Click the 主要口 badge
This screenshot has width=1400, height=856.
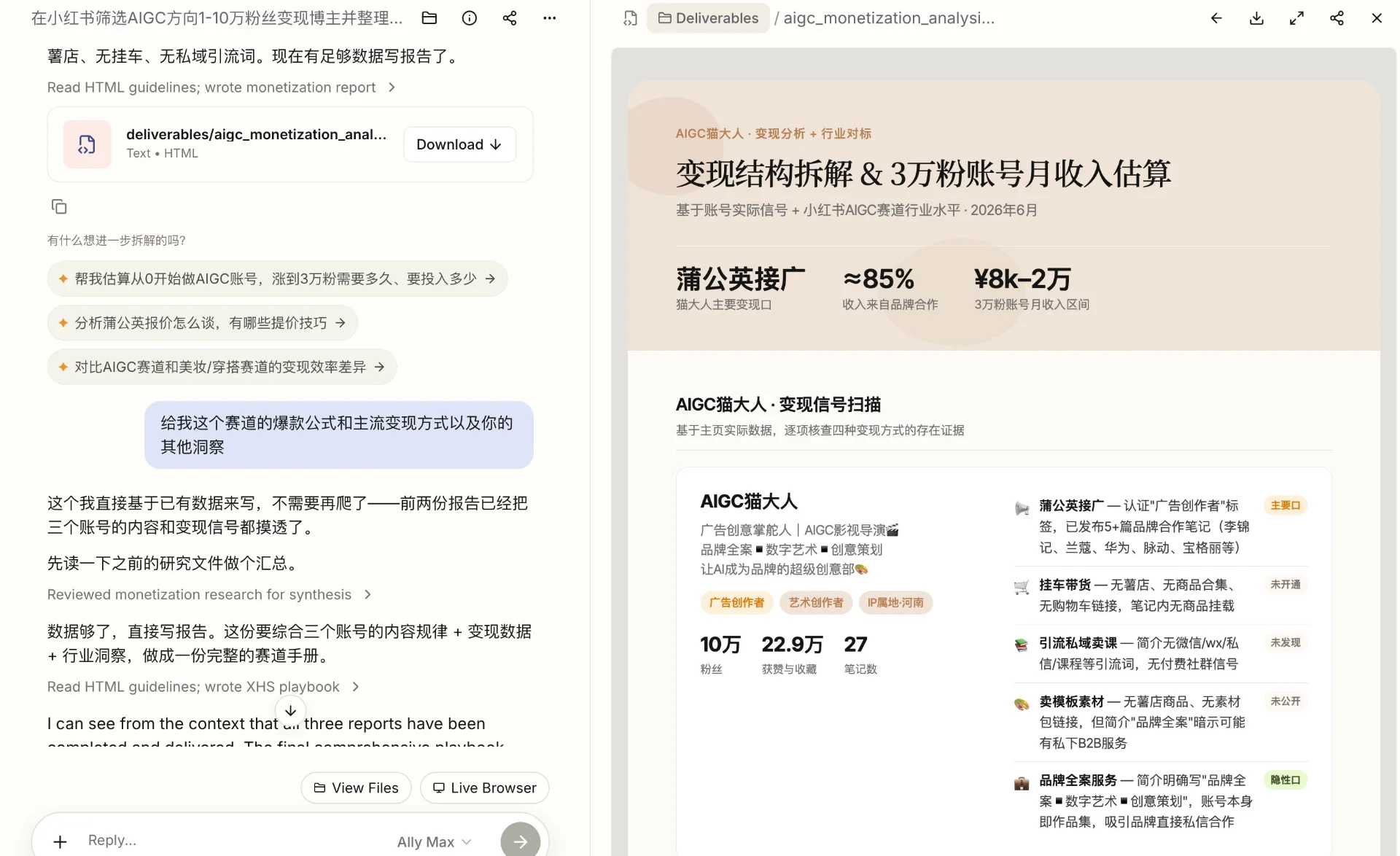(x=1286, y=505)
